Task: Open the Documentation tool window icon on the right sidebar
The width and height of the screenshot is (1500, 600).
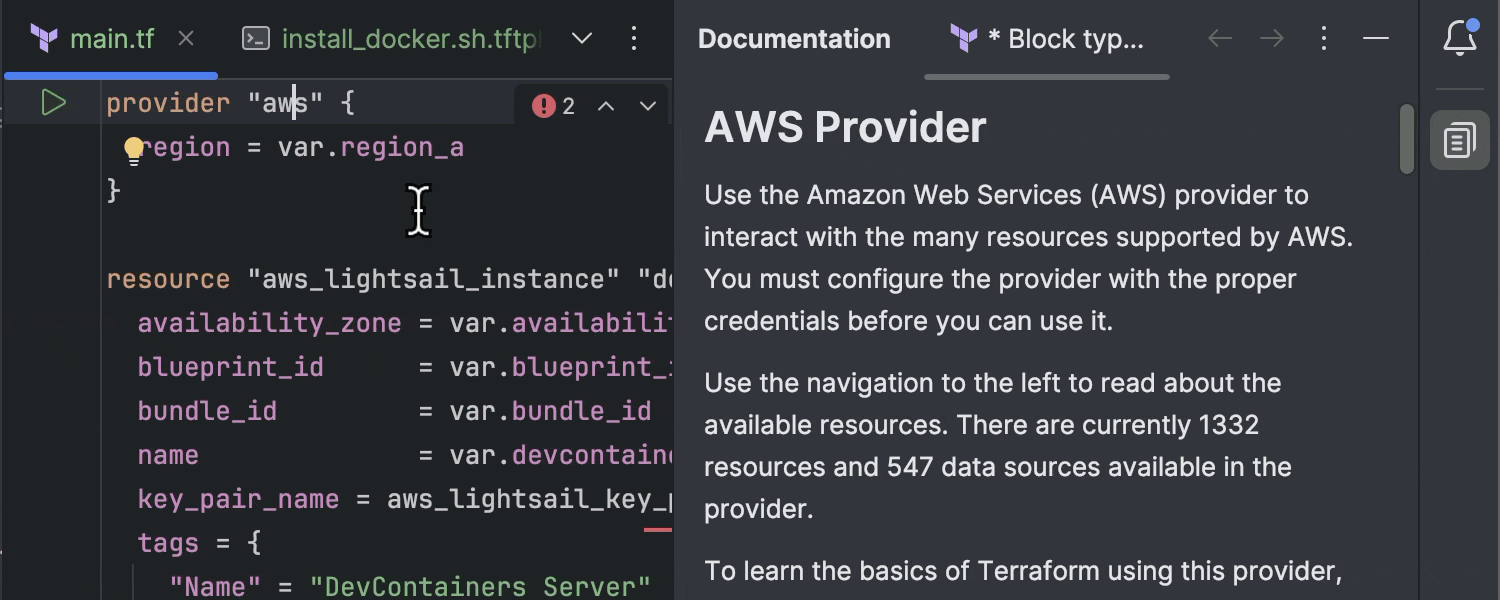Action: tap(1459, 140)
